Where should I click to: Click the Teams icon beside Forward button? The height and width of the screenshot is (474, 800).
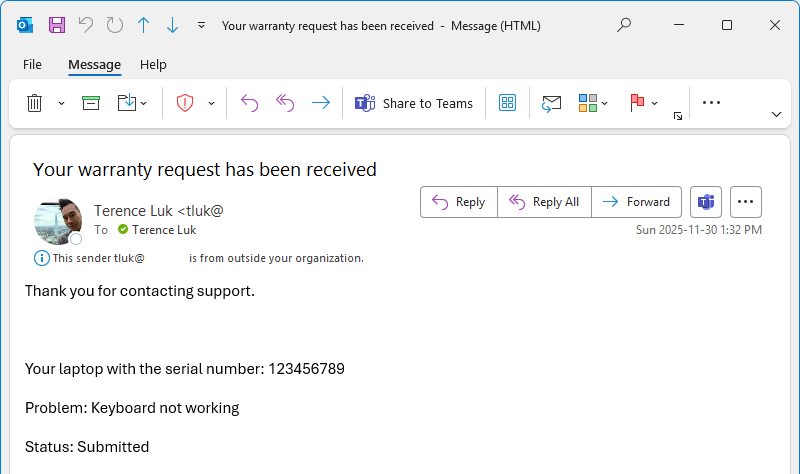[706, 202]
